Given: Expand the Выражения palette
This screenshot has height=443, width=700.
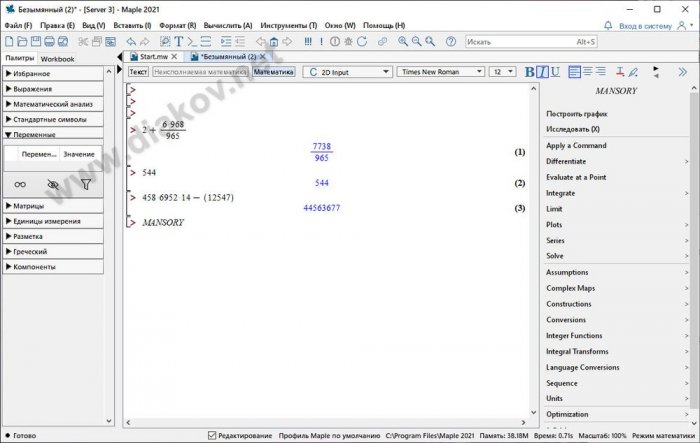Looking at the screenshot, I should pos(53,89).
